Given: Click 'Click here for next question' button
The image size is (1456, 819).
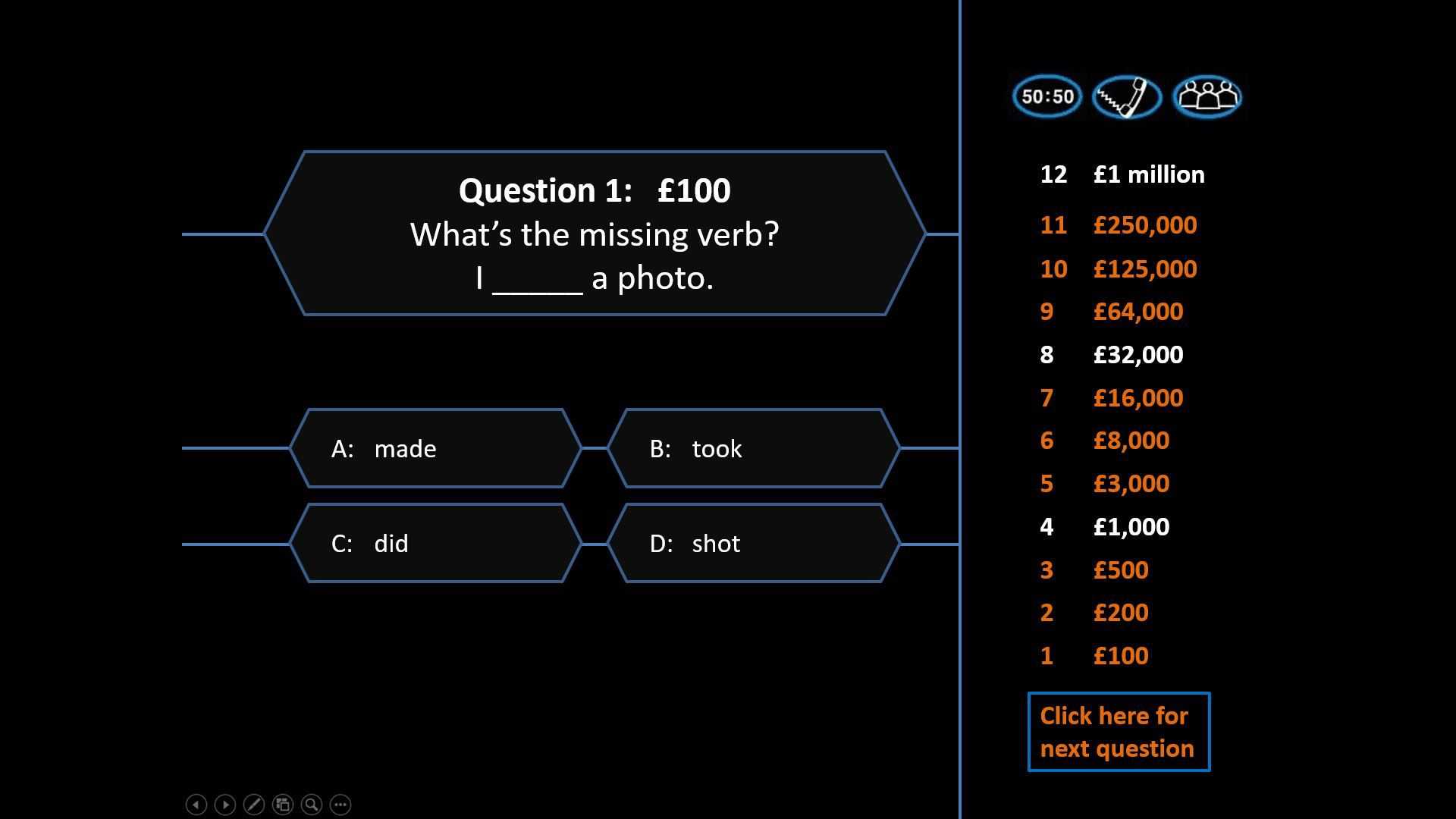Looking at the screenshot, I should pyautogui.click(x=1117, y=732).
